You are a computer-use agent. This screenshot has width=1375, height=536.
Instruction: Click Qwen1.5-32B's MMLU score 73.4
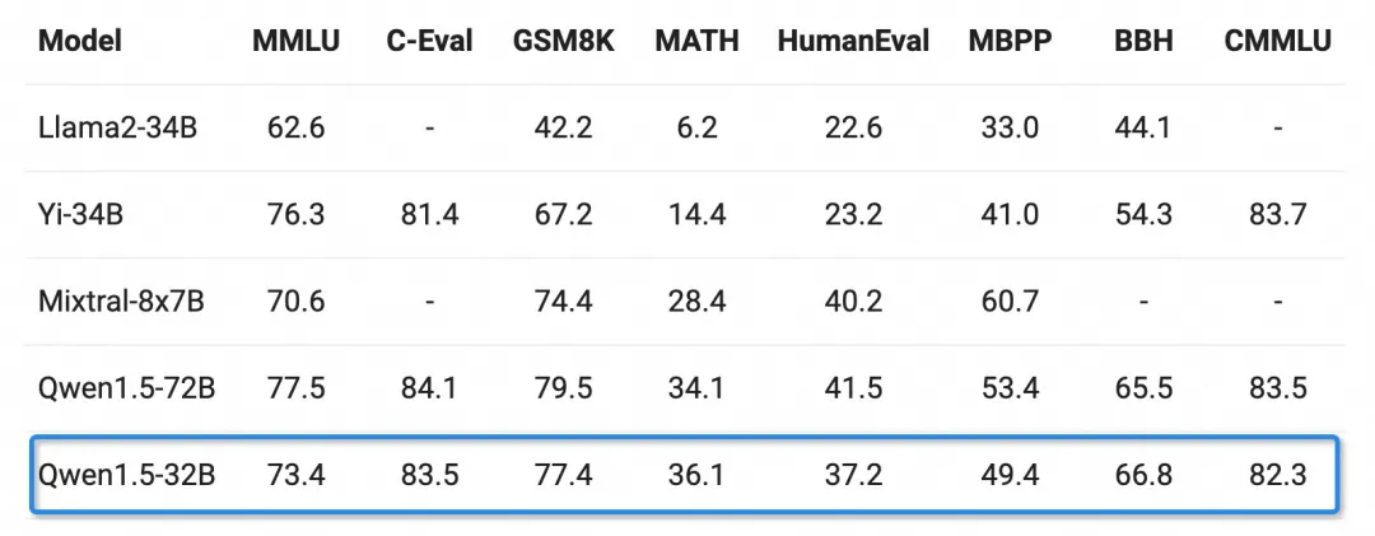pyautogui.click(x=296, y=474)
